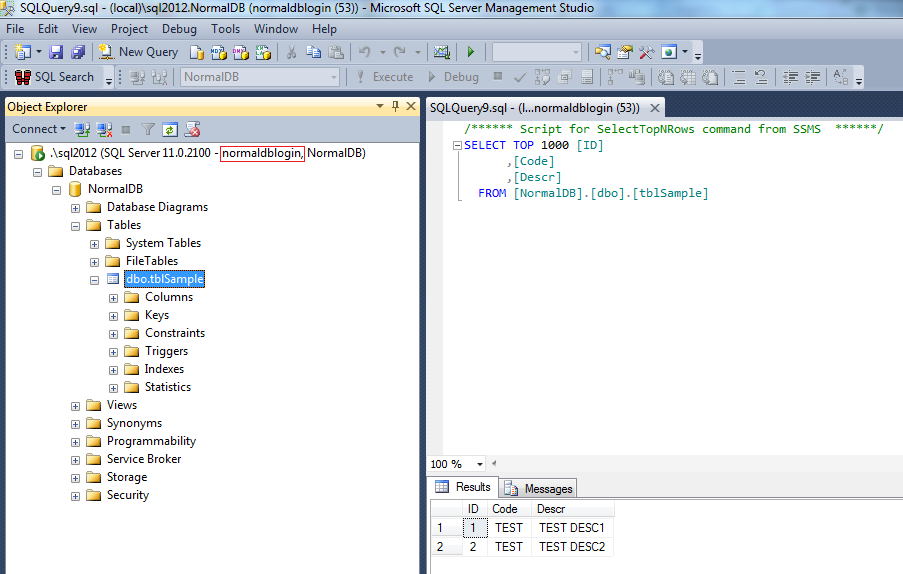Image resolution: width=903 pixels, height=574 pixels.
Task: Expand System Tables folder
Action: (x=94, y=244)
